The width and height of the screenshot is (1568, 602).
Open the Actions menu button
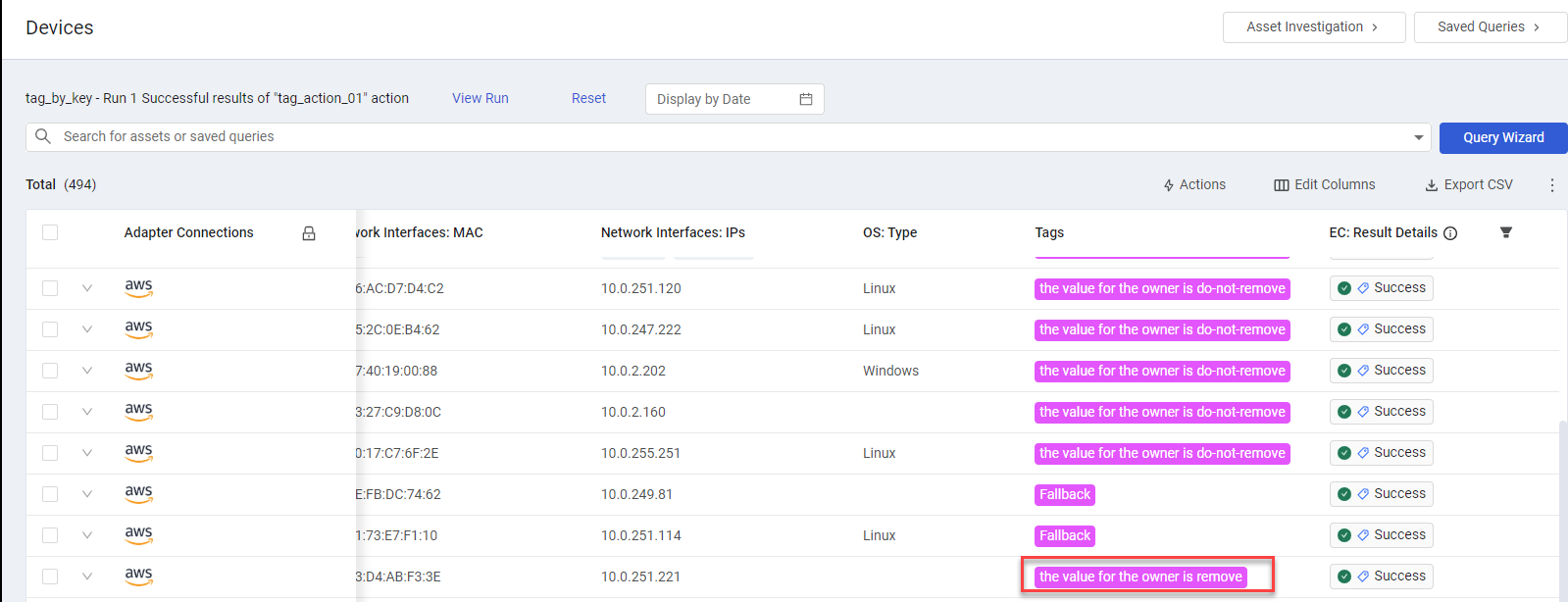click(x=1194, y=184)
